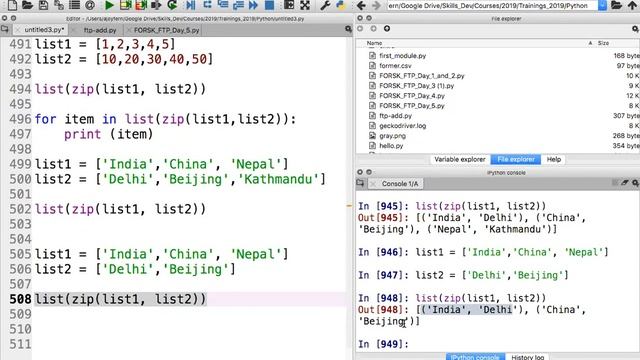Continue execution until next breakpoint
The image size is (640, 360).
[253, 5]
